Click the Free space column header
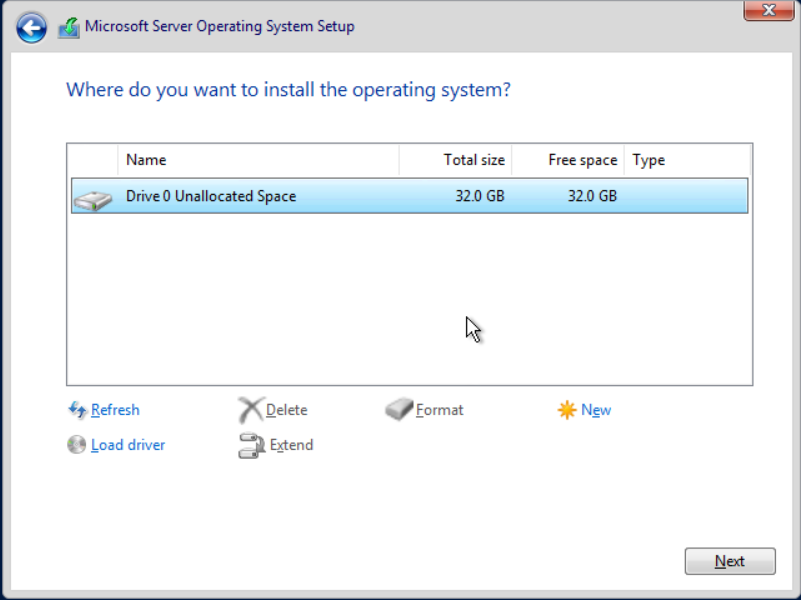The width and height of the screenshot is (801, 600). pyautogui.click(x=567, y=160)
